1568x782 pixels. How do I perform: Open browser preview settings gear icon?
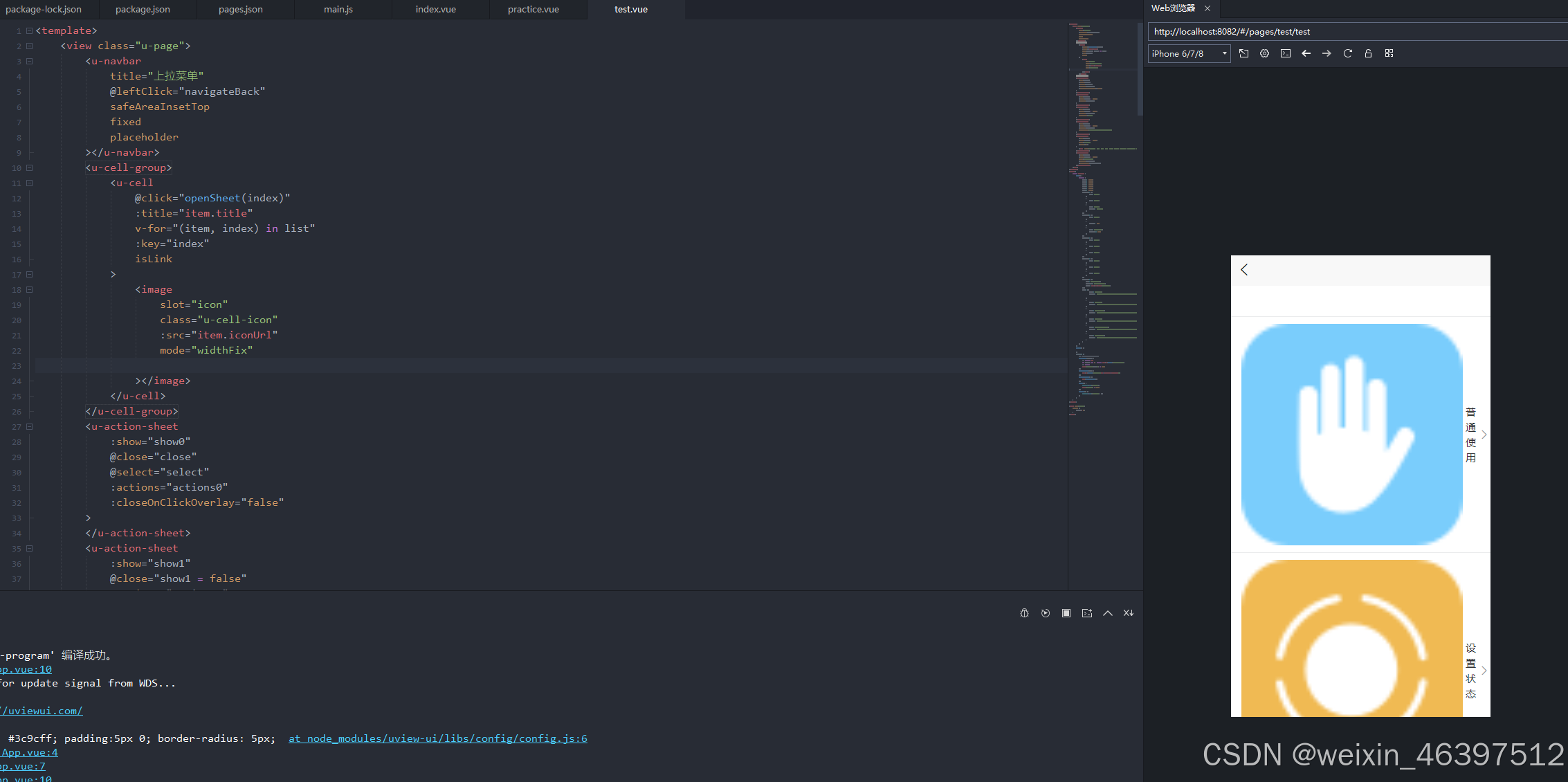[x=1264, y=53]
